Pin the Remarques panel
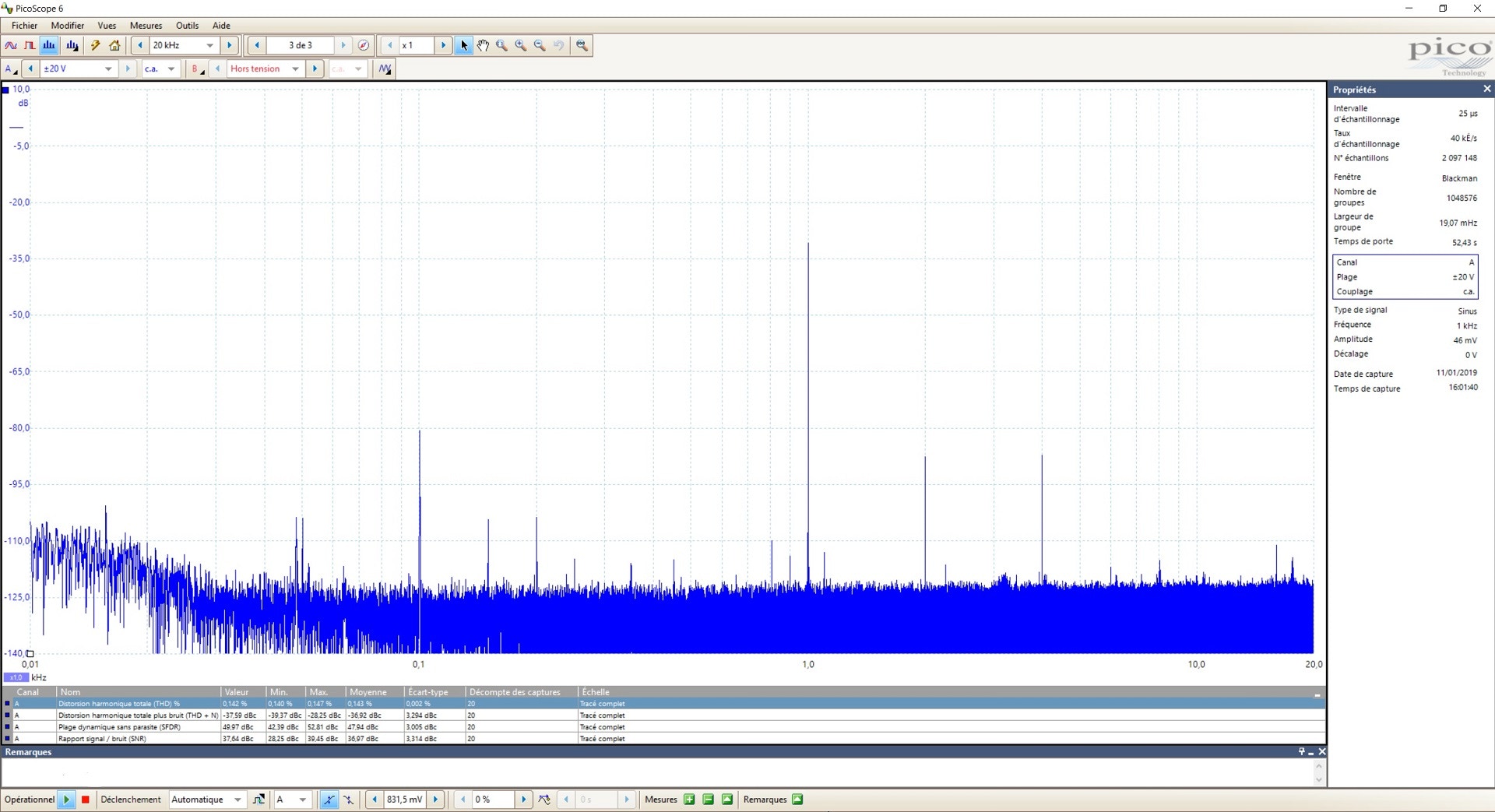The height and width of the screenshot is (812, 1495). (x=1301, y=751)
